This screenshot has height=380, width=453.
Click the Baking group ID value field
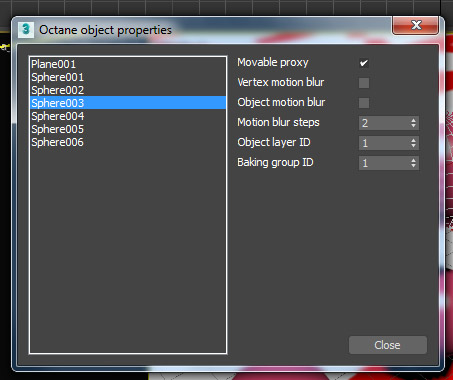[384, 163]
